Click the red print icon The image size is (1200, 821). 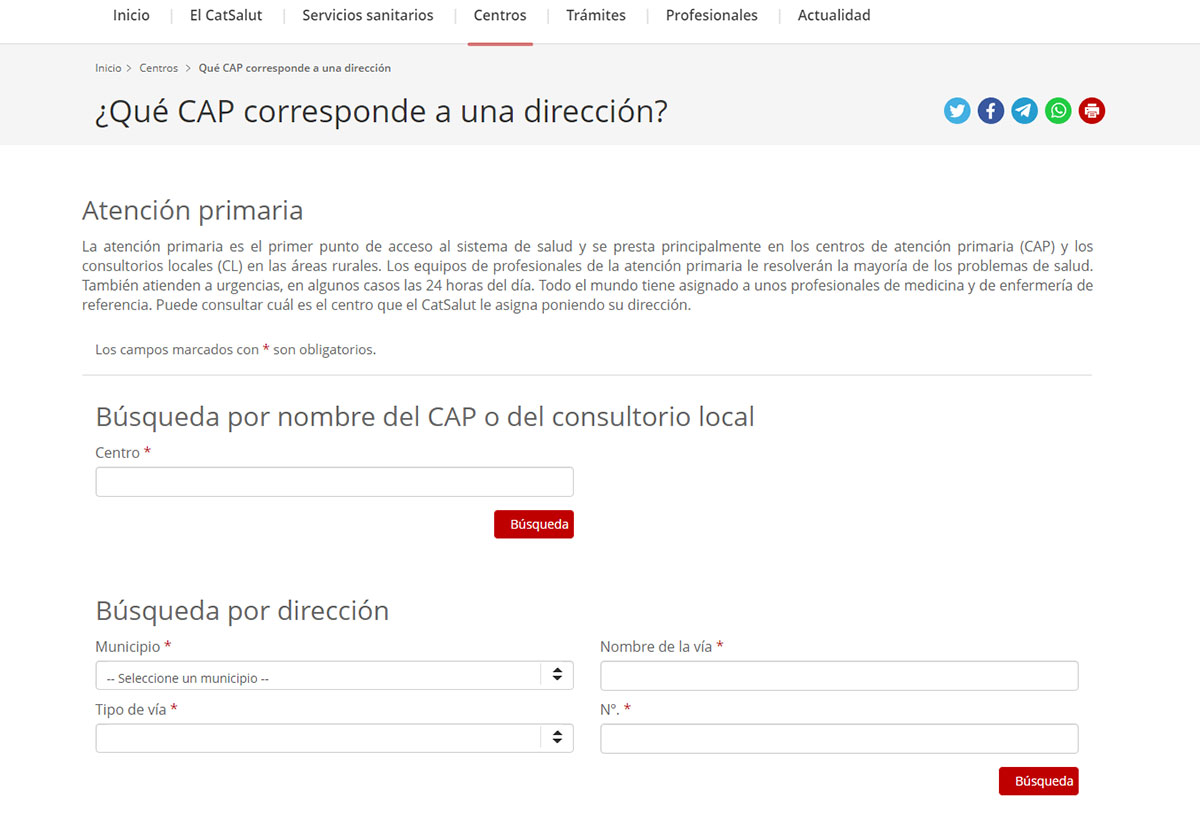click(x=1092, y=111)
